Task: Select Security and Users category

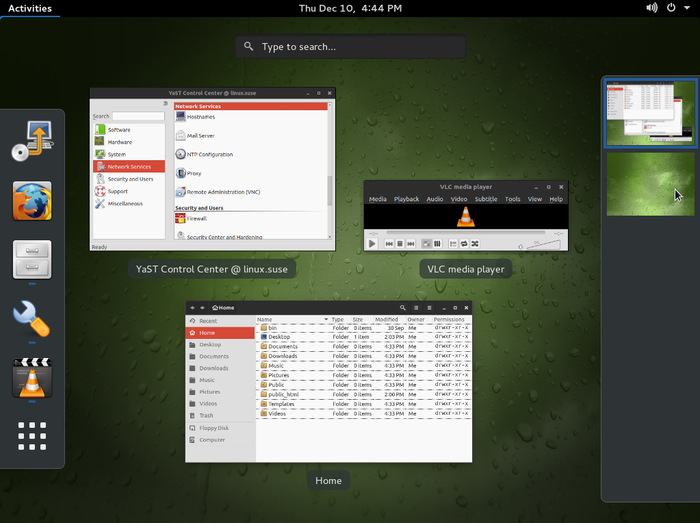Action: click(x=131, y=178)
